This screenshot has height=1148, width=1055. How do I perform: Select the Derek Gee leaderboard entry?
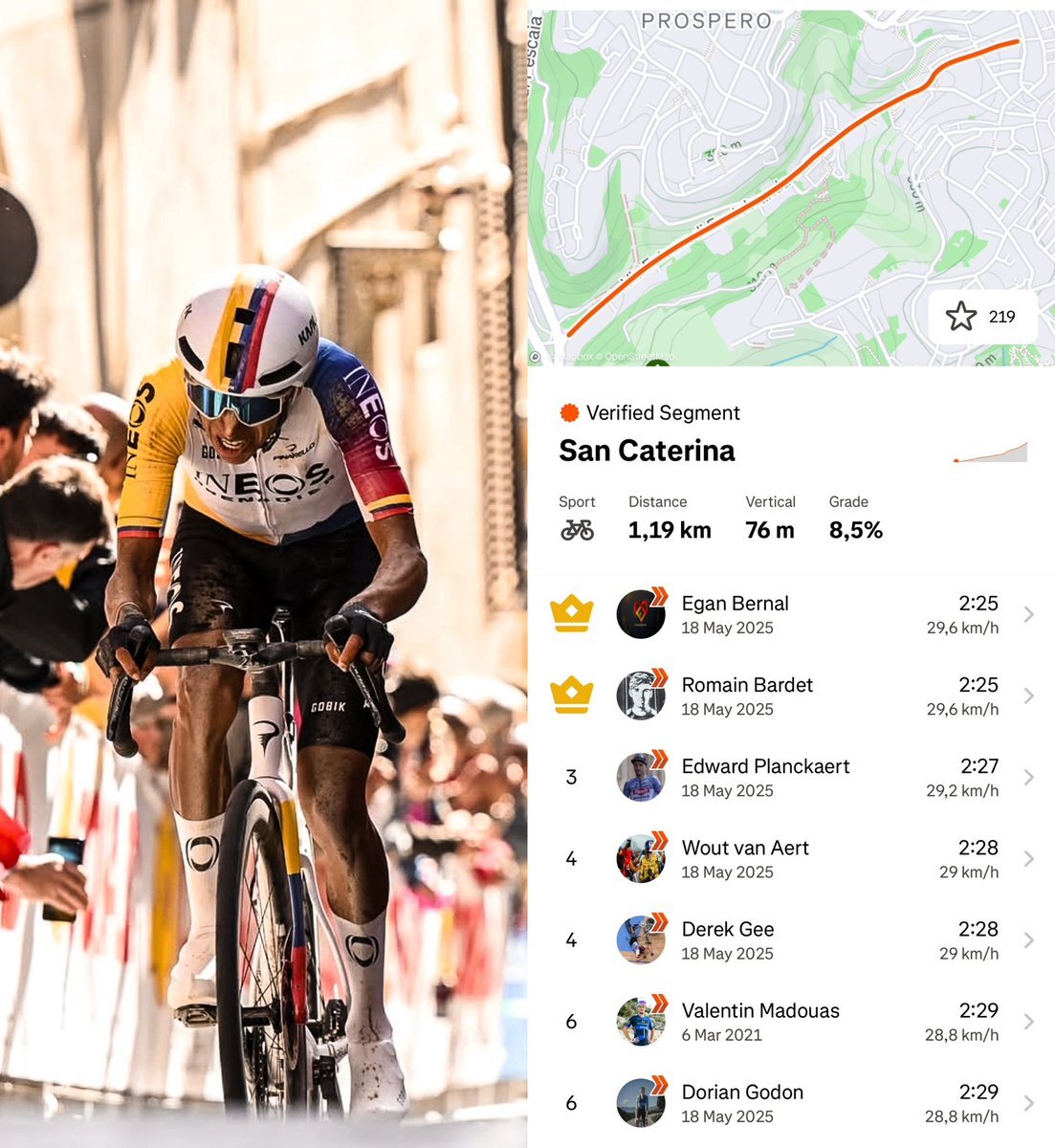(792, 939)
